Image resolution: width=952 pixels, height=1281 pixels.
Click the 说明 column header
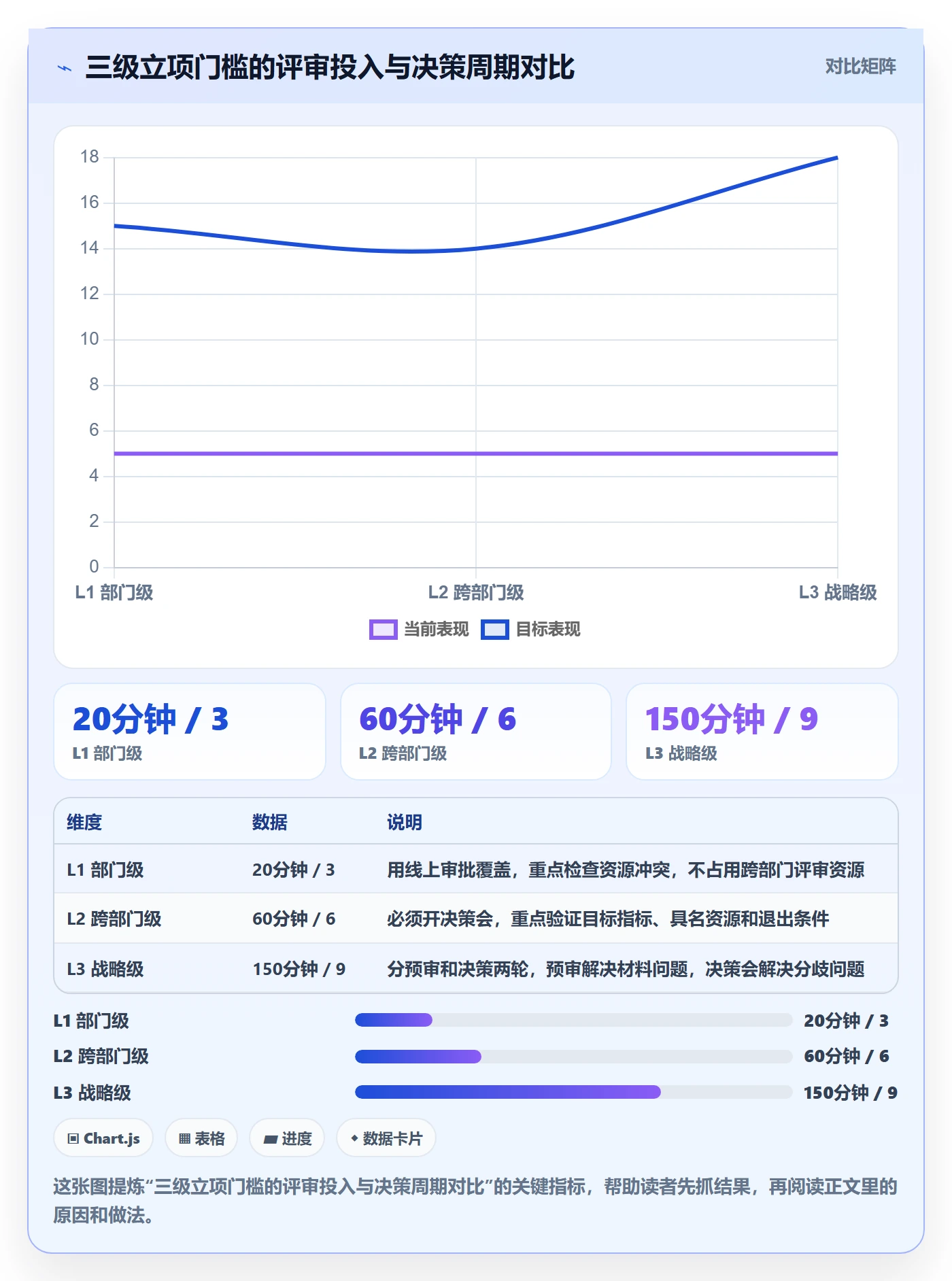tap(405, 822)
